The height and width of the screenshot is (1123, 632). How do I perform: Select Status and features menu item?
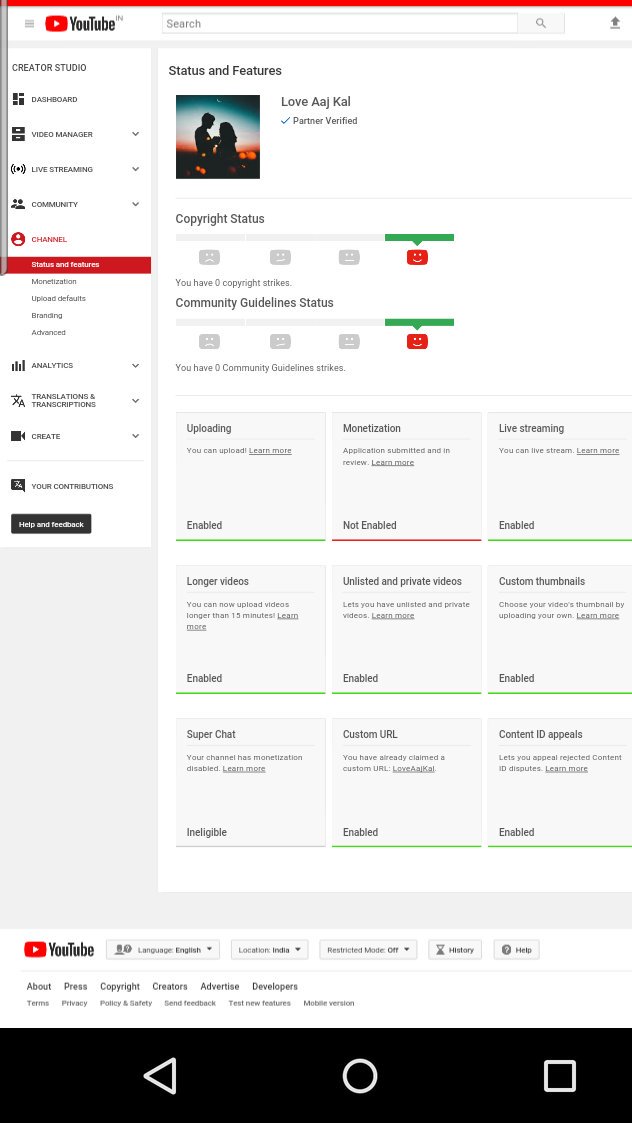coord(75,265)
